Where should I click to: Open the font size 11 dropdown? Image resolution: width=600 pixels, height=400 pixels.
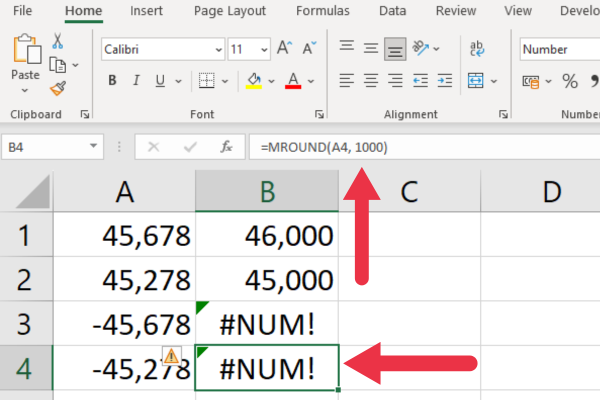point(264,49)
